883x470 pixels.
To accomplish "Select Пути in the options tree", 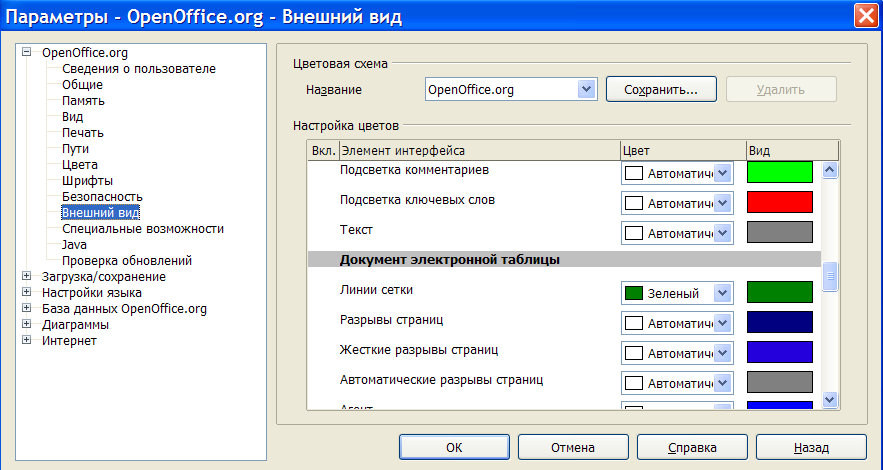I will pos(75,149).
